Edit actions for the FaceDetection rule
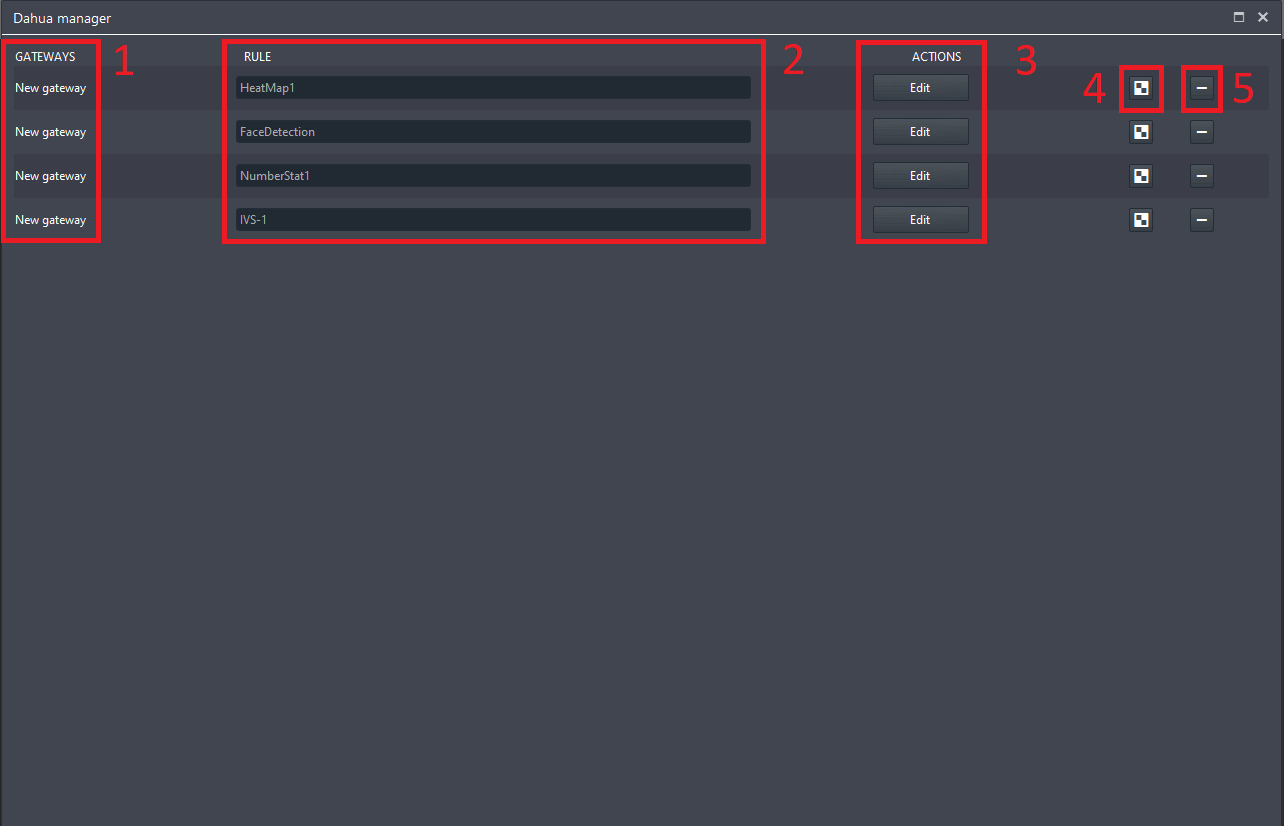1284x826 pixels. (920, 132)
